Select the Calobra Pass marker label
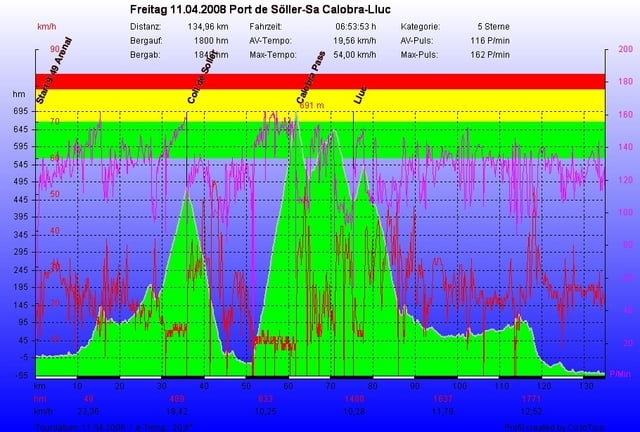 click(x=311, y=77)
